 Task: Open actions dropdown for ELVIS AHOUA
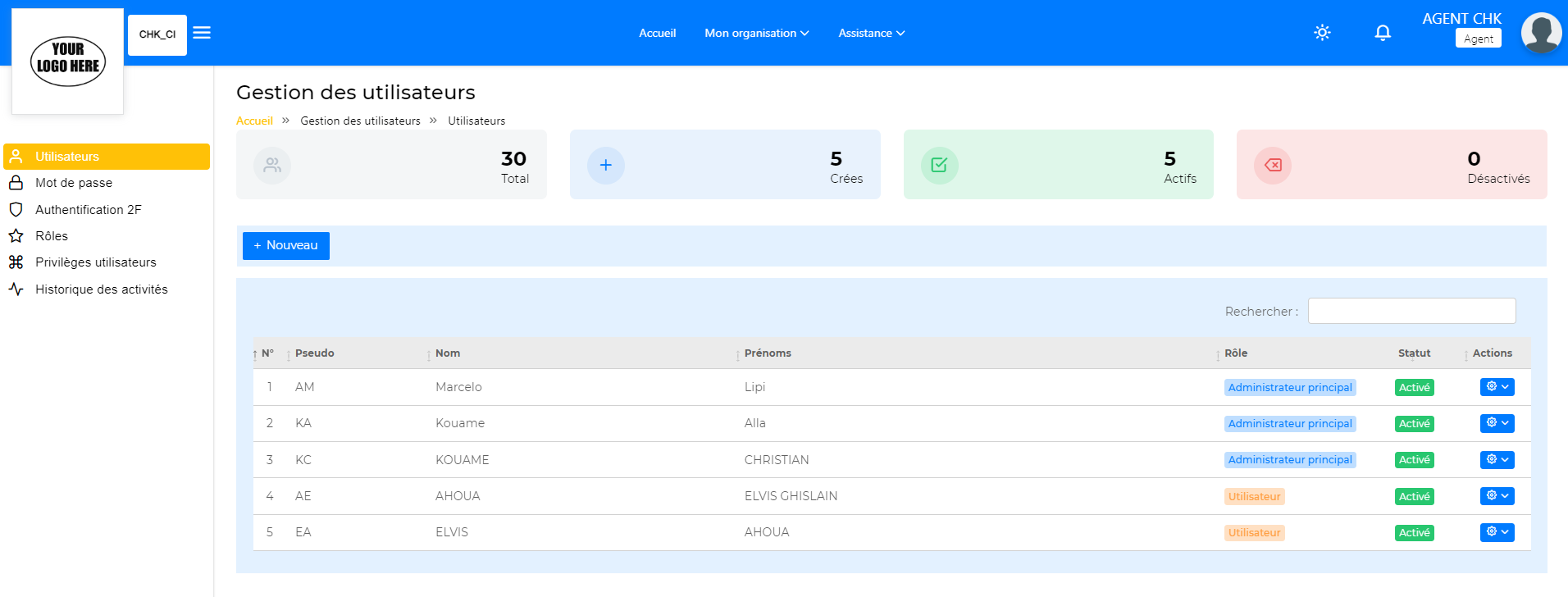coord(1497,532)
